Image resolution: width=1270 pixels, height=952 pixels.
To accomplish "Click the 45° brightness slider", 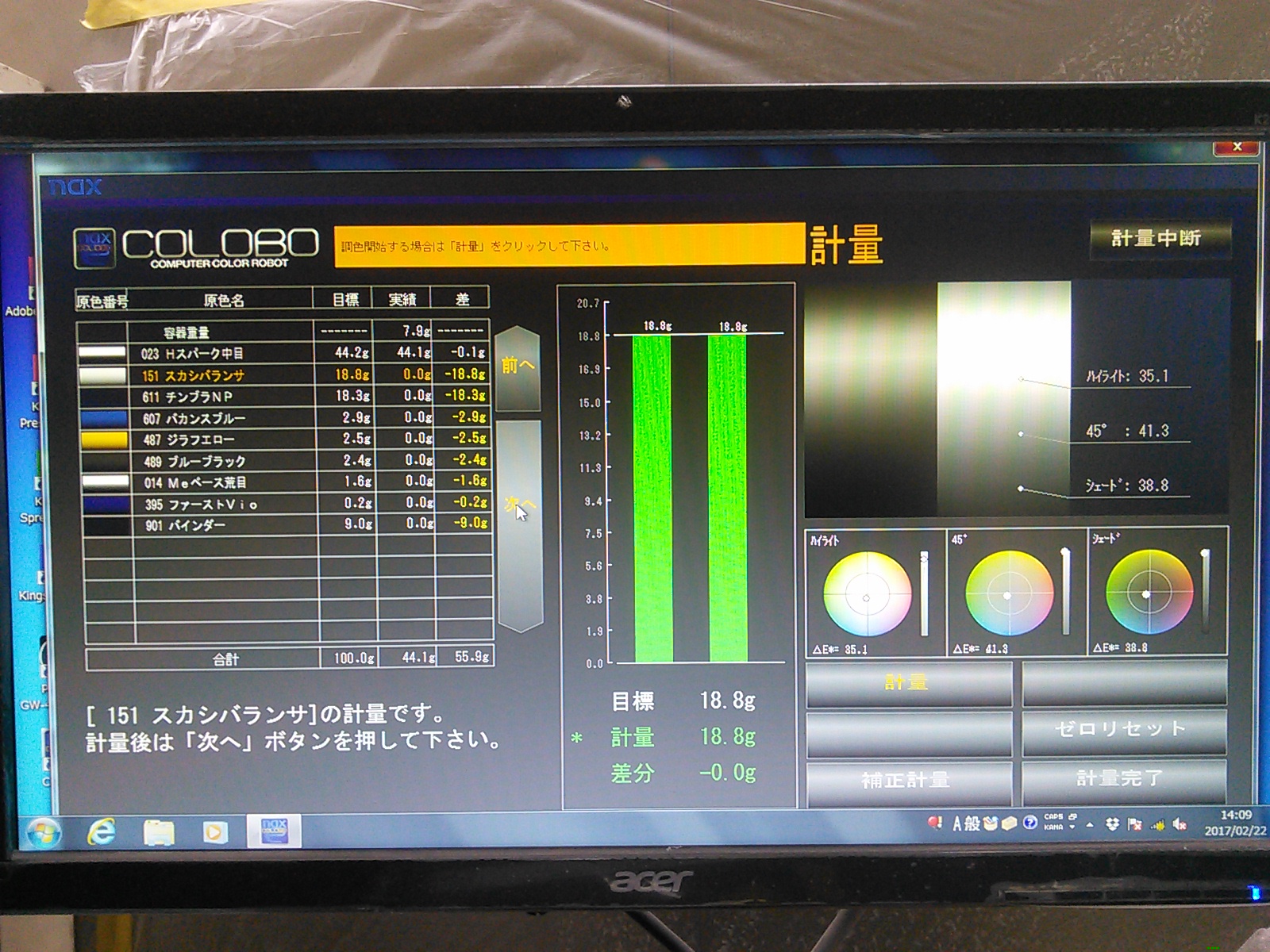I will pos(1065,592).
